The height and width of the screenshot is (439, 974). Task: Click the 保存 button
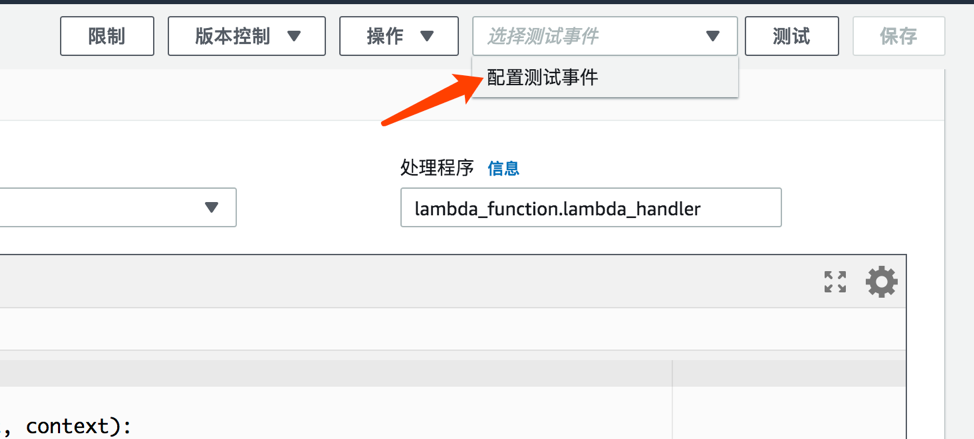899,36
